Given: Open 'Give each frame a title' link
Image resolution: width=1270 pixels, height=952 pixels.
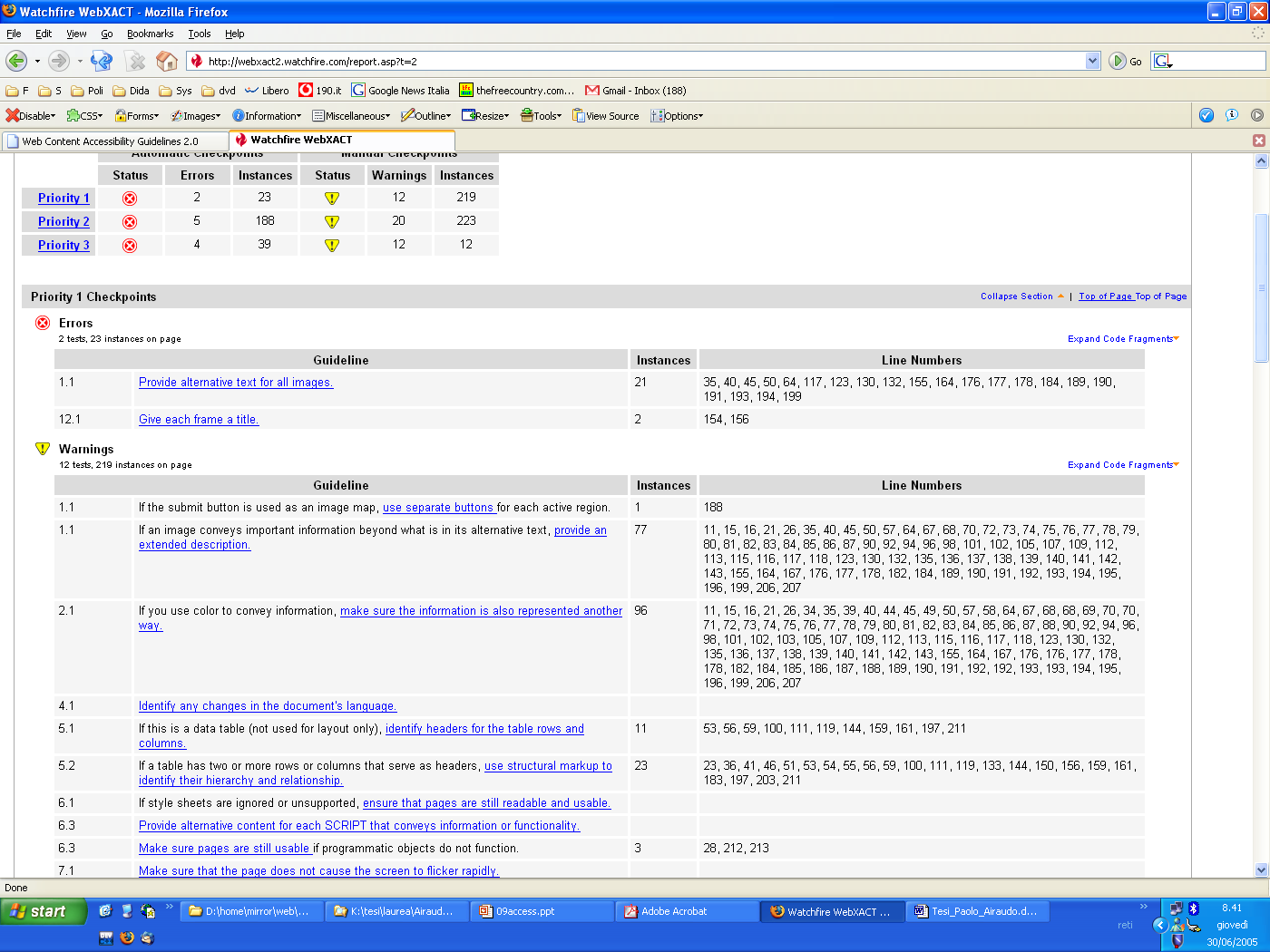Looking at the screenshot, I should (x=199, y=420).
